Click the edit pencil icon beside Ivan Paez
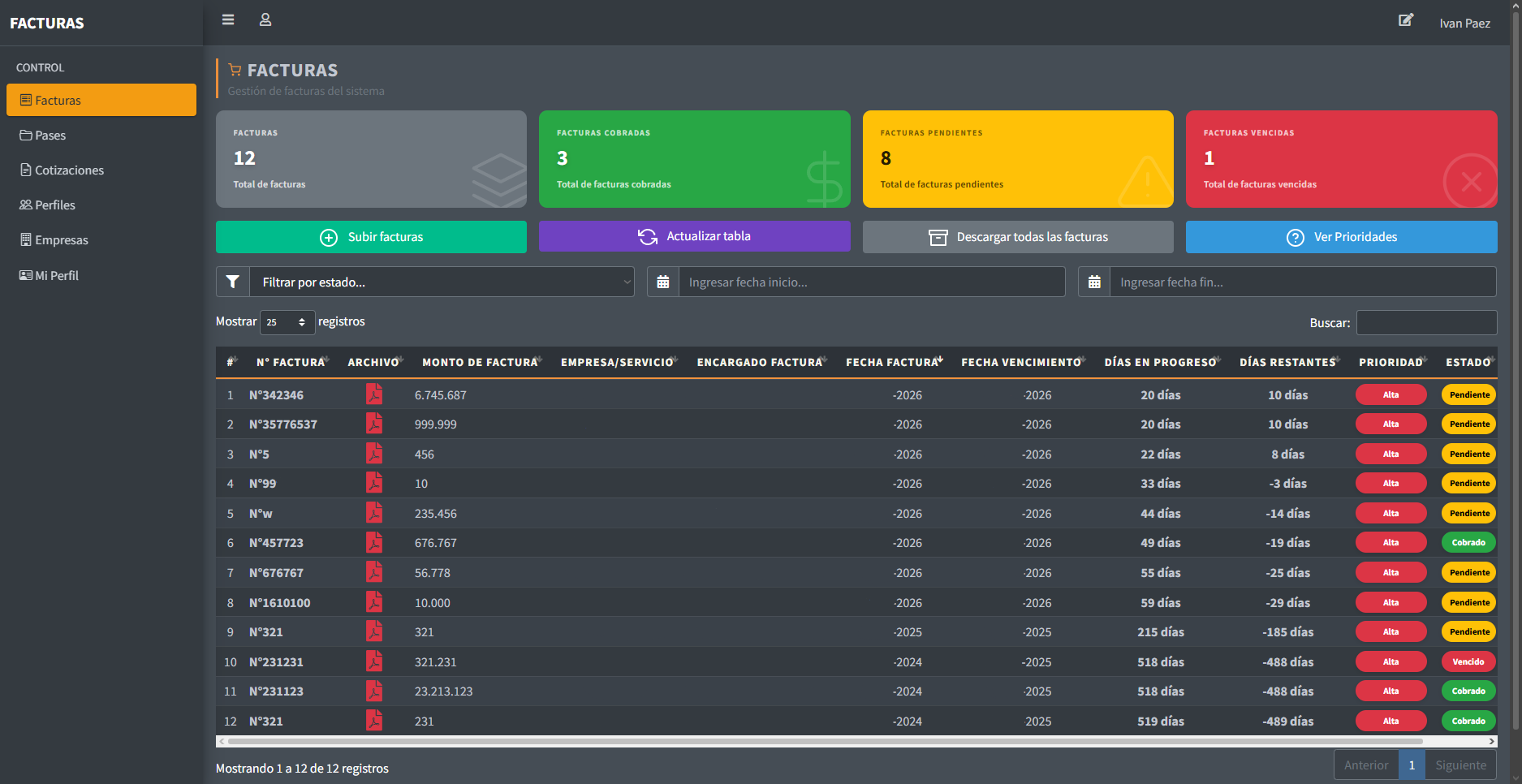 1406,20
